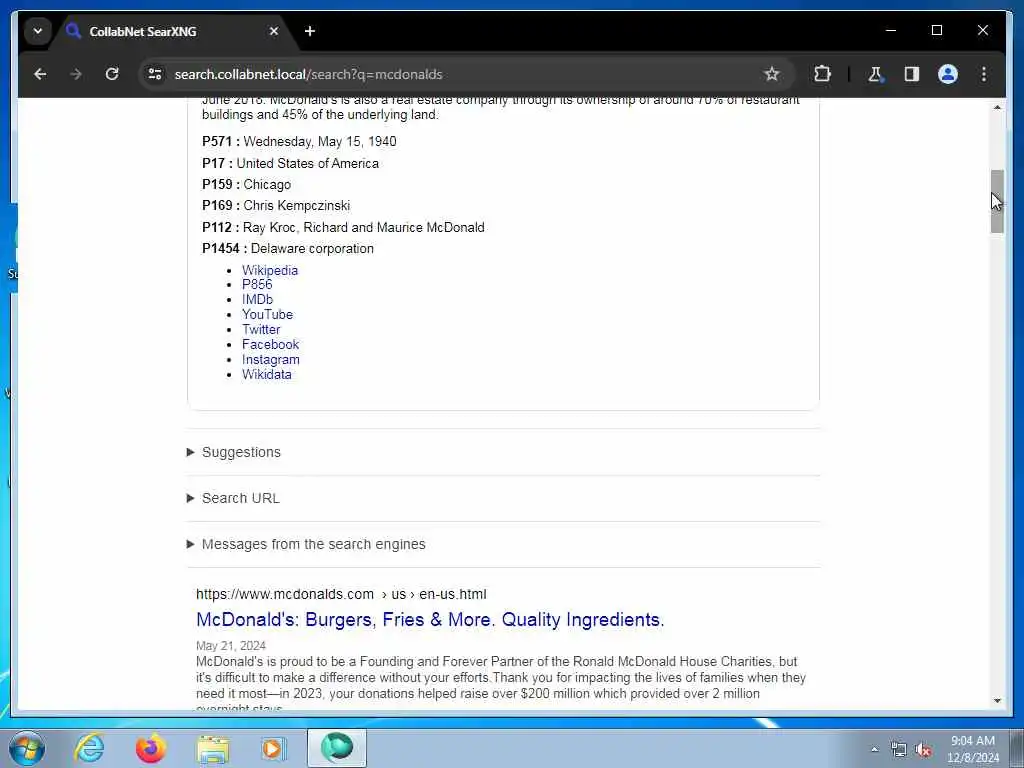
Task: Click the forward navigation arrow
Action: pos(76,74)
